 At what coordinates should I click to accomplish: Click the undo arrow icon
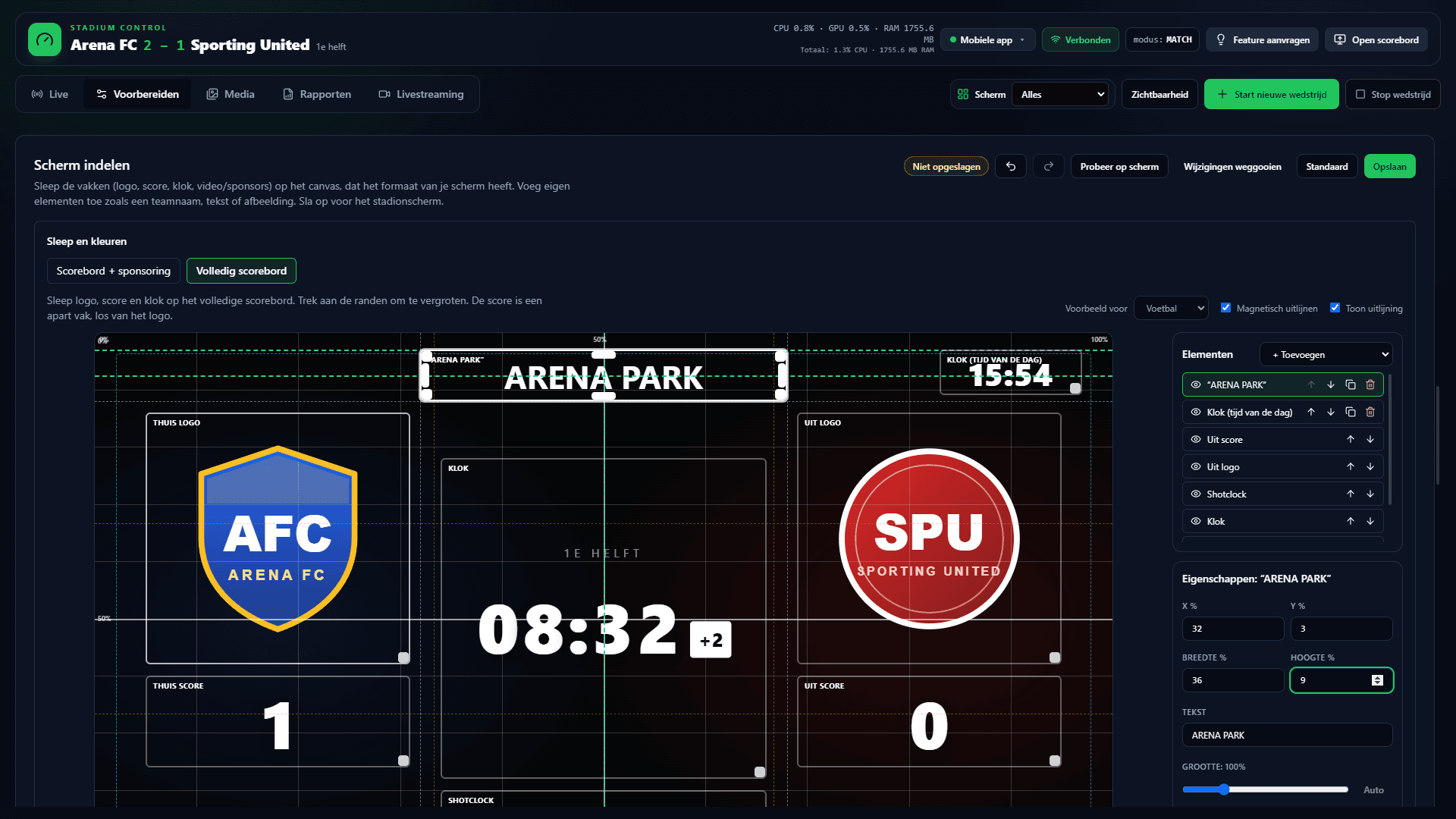(x=1011, y=166)
